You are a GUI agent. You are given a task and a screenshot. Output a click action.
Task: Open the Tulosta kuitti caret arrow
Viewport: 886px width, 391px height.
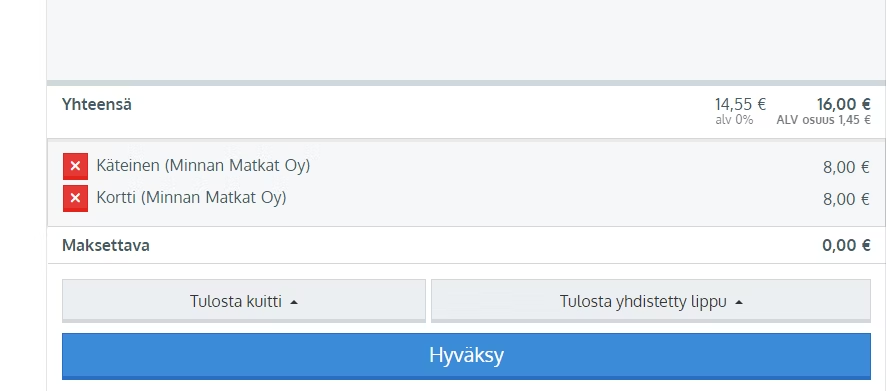294,302
